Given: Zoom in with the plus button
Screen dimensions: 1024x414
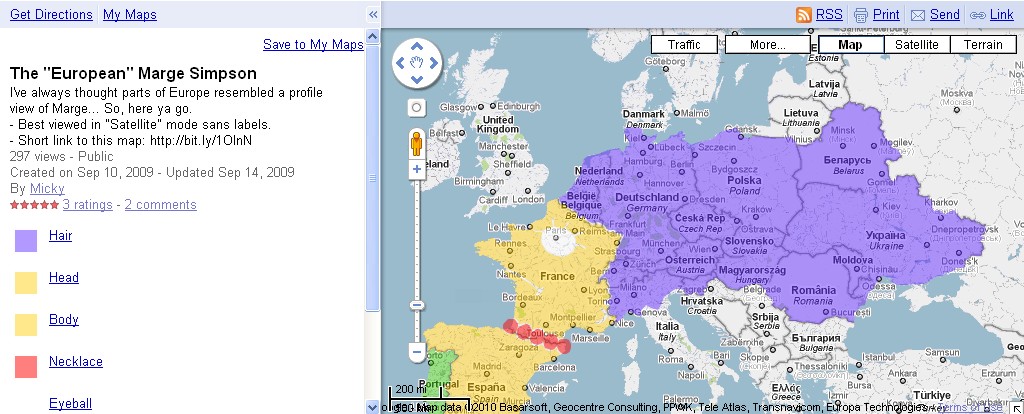Looking at the screenshot, I should 417,170.
